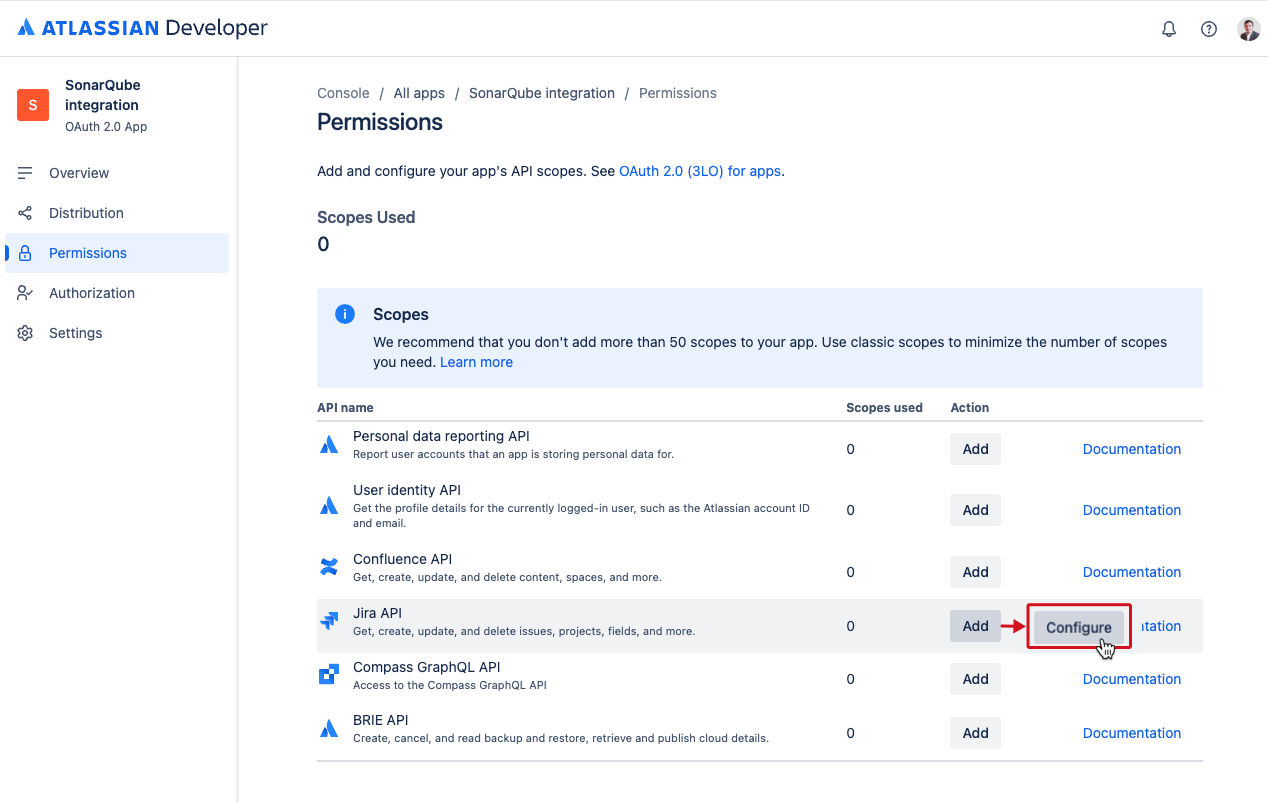This screenshot has width=1268, height=802.
Task: Switch to the Authorization section
Action: (x=92, y=292)
